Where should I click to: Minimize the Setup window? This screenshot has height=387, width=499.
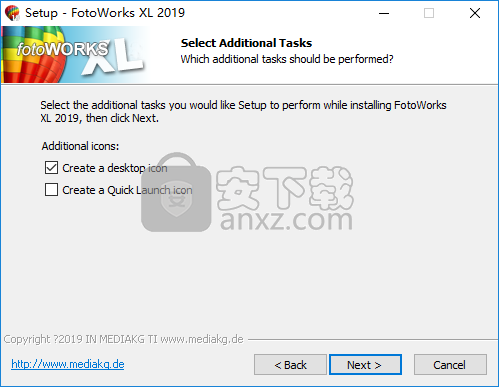[x=384, y=13]
